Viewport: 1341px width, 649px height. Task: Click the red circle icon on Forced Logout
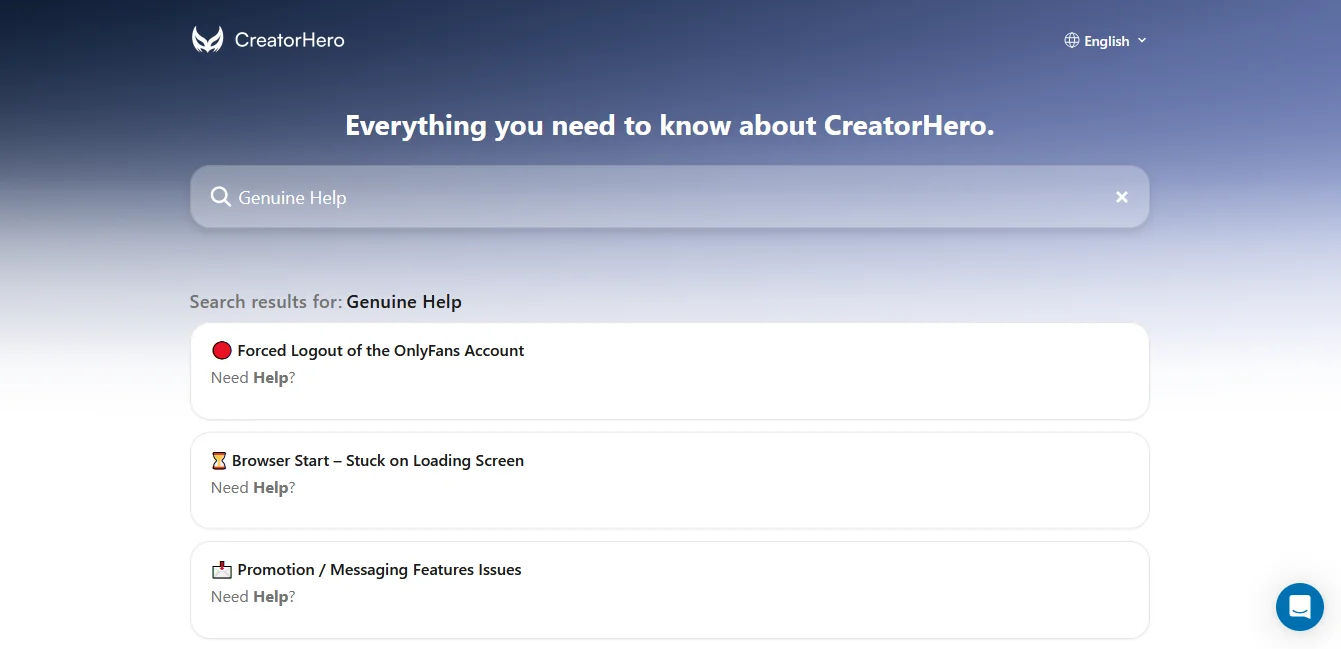222,350
